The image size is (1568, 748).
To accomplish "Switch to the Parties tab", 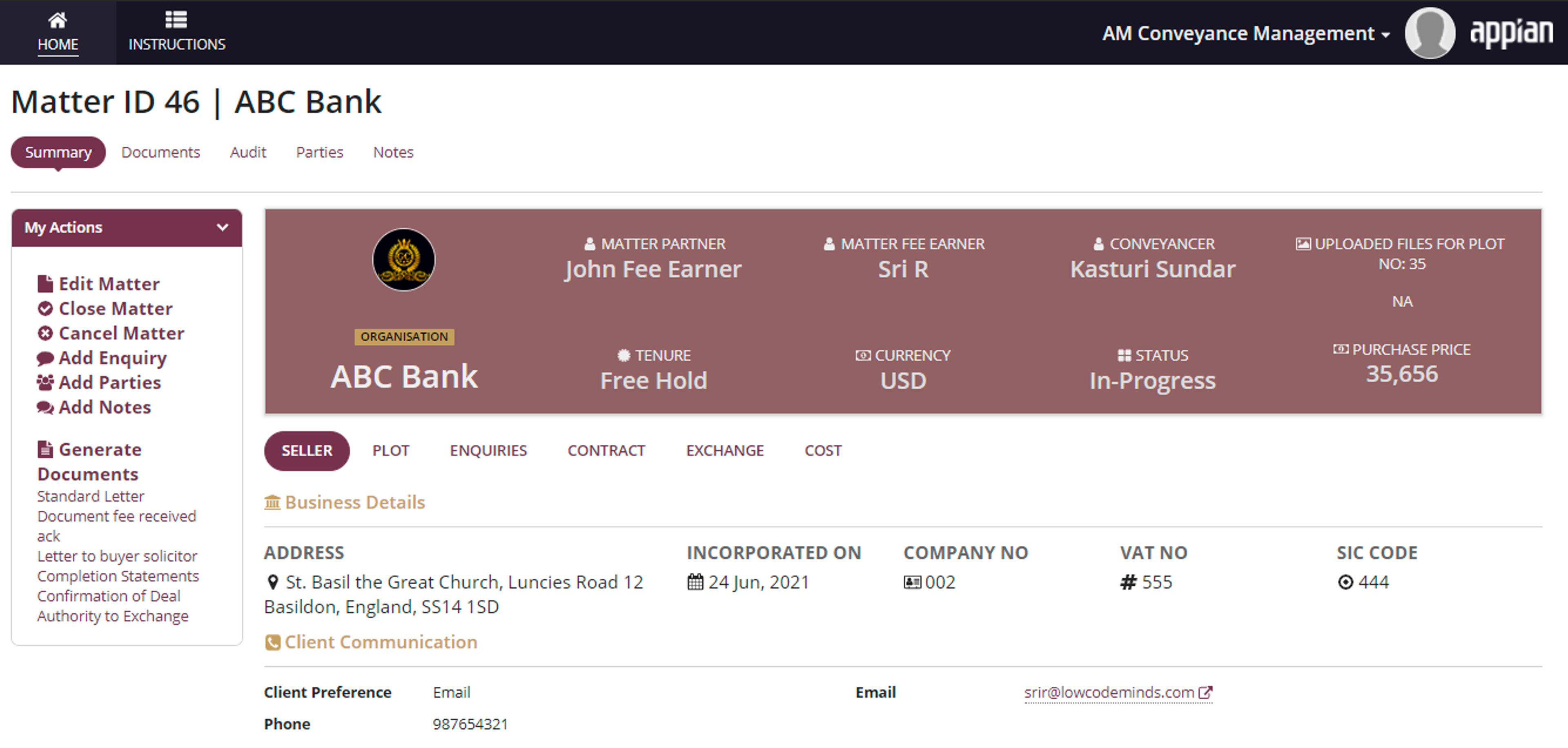I will 320,152.
